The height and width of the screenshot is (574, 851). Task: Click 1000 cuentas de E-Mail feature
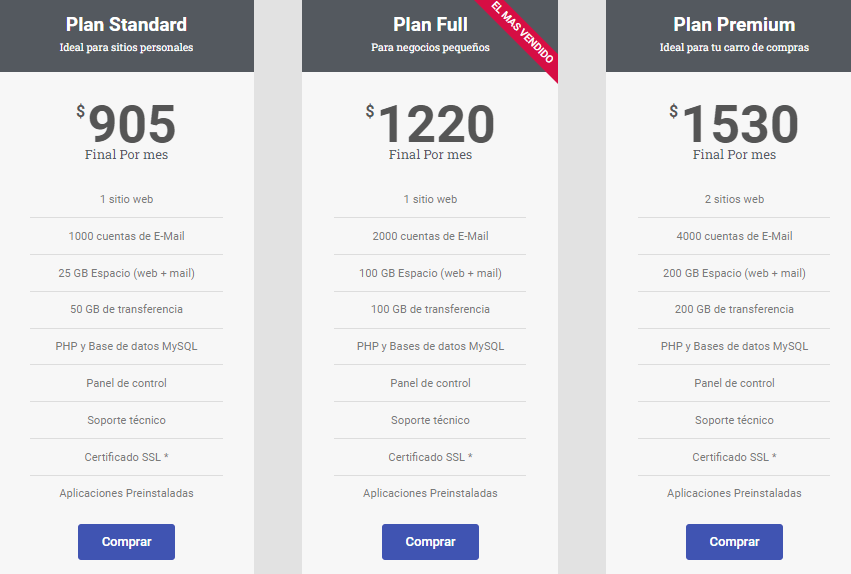(126, 236)
